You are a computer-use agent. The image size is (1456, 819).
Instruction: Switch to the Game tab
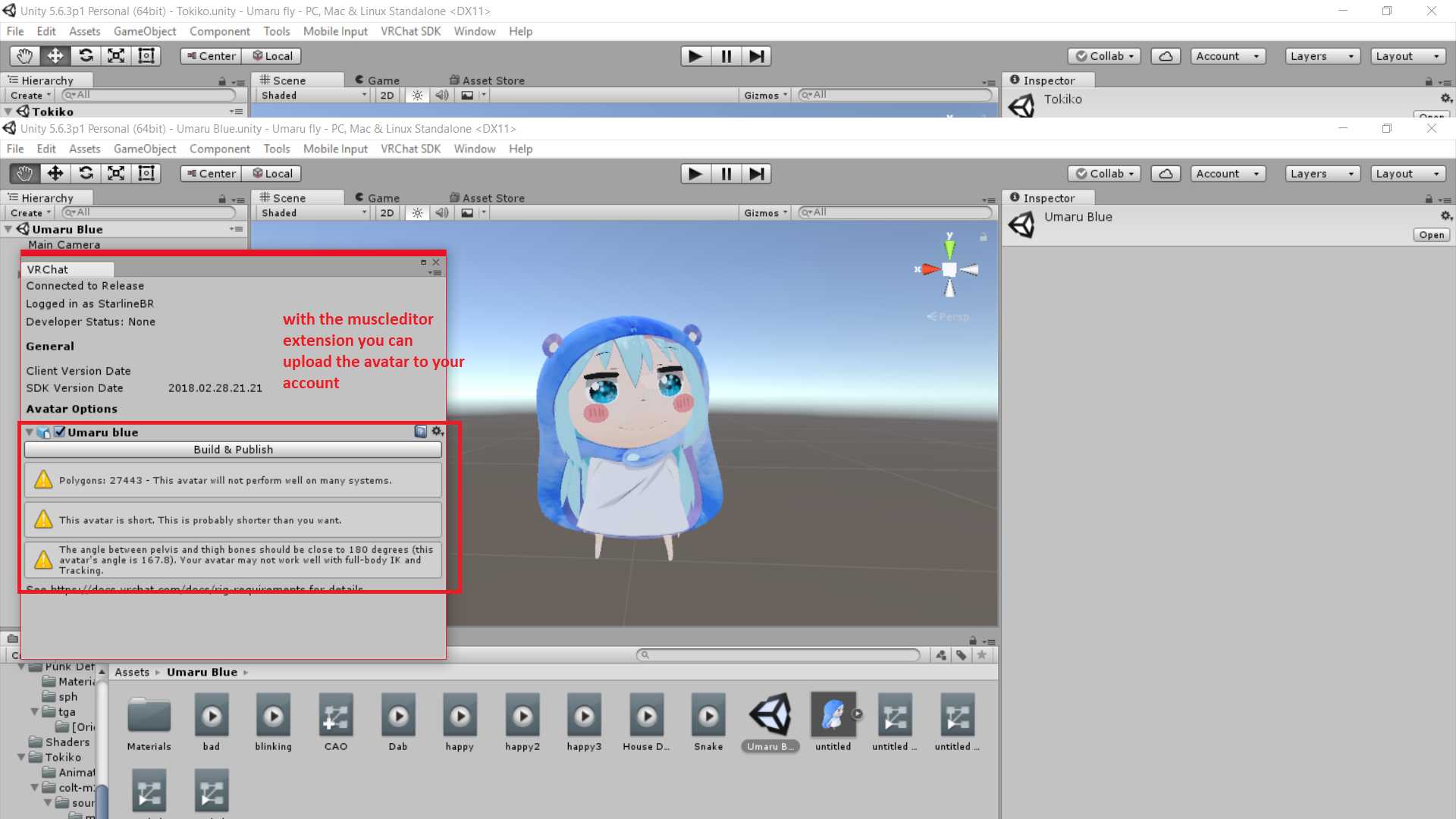pos(378,198)
